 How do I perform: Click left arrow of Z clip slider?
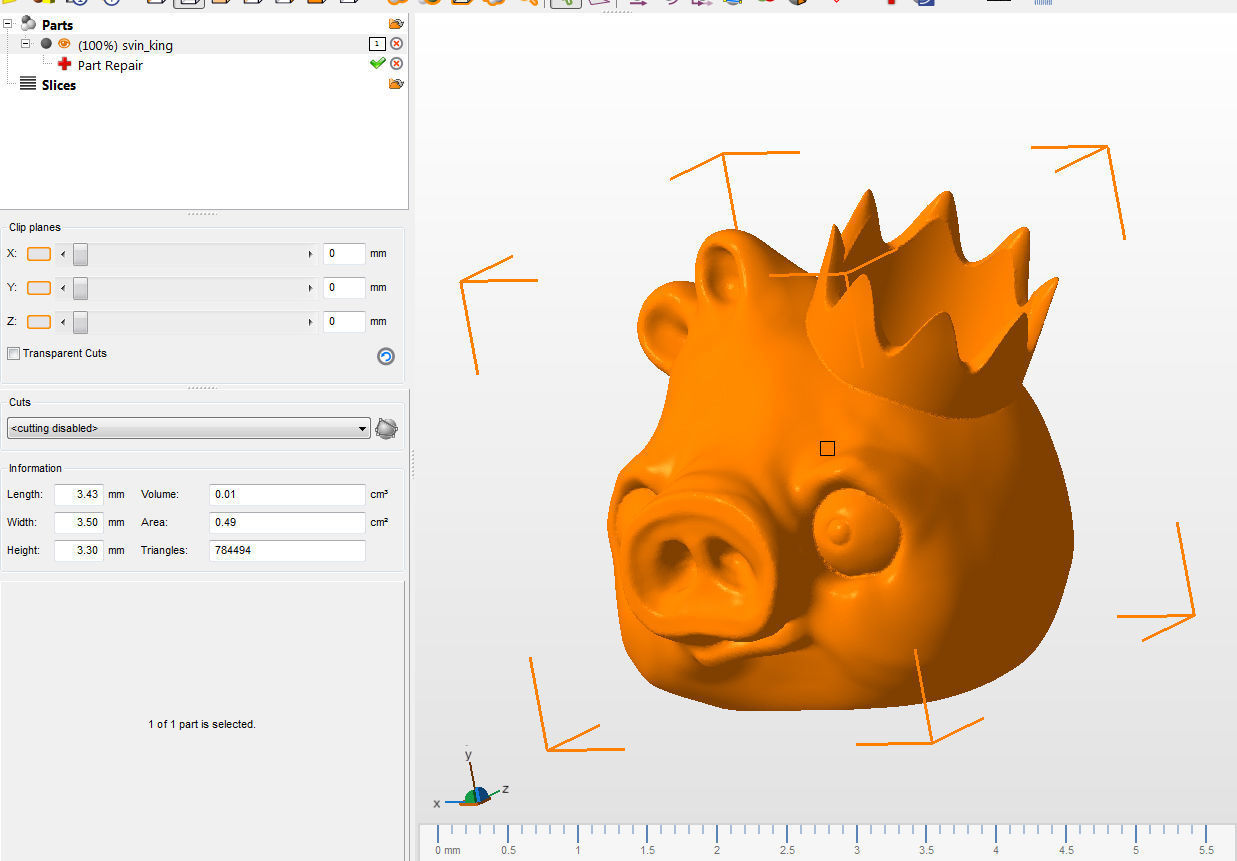64,322
